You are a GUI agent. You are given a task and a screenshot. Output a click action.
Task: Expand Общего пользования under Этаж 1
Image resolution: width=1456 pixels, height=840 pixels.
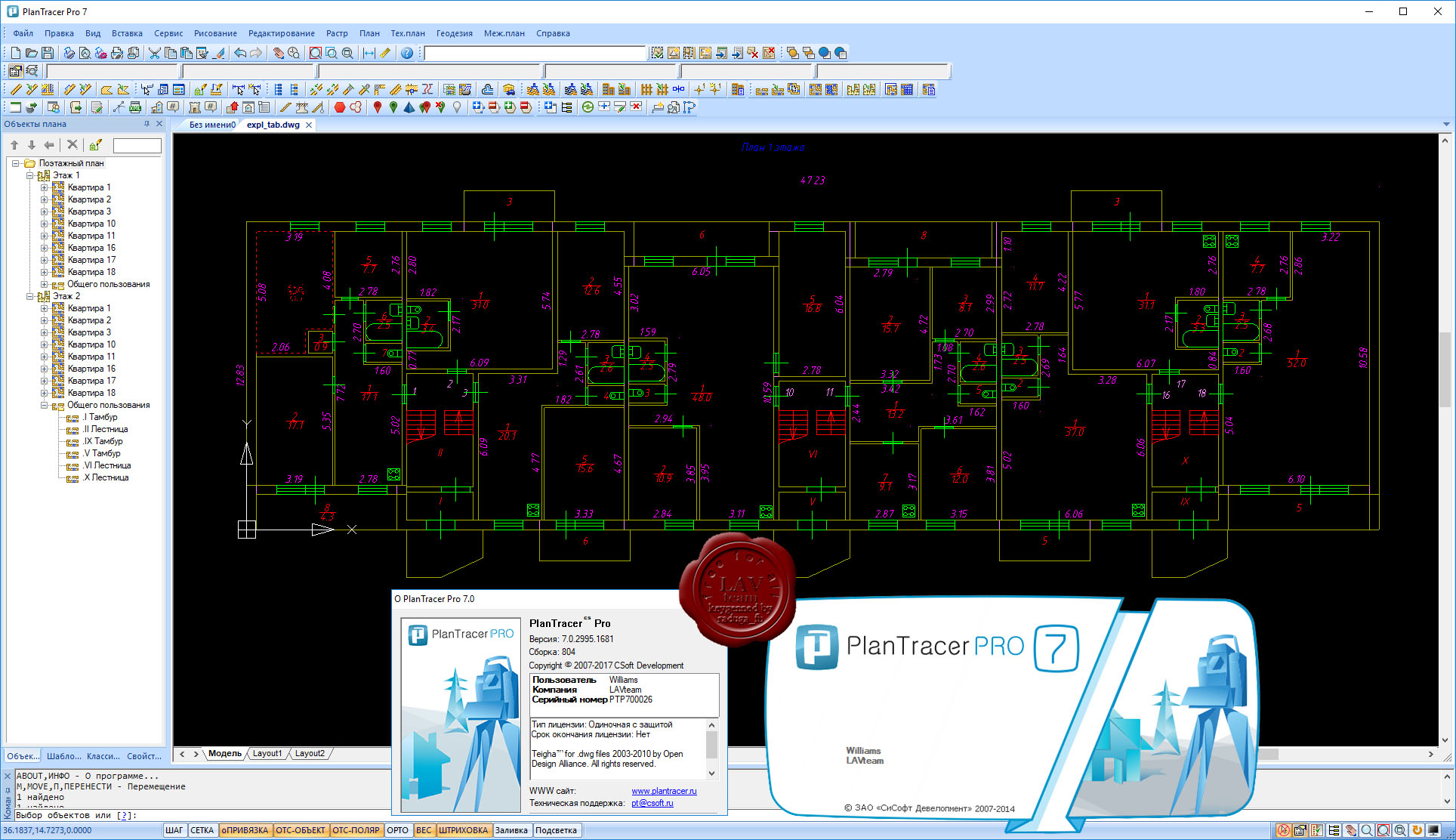pos(44,284)
